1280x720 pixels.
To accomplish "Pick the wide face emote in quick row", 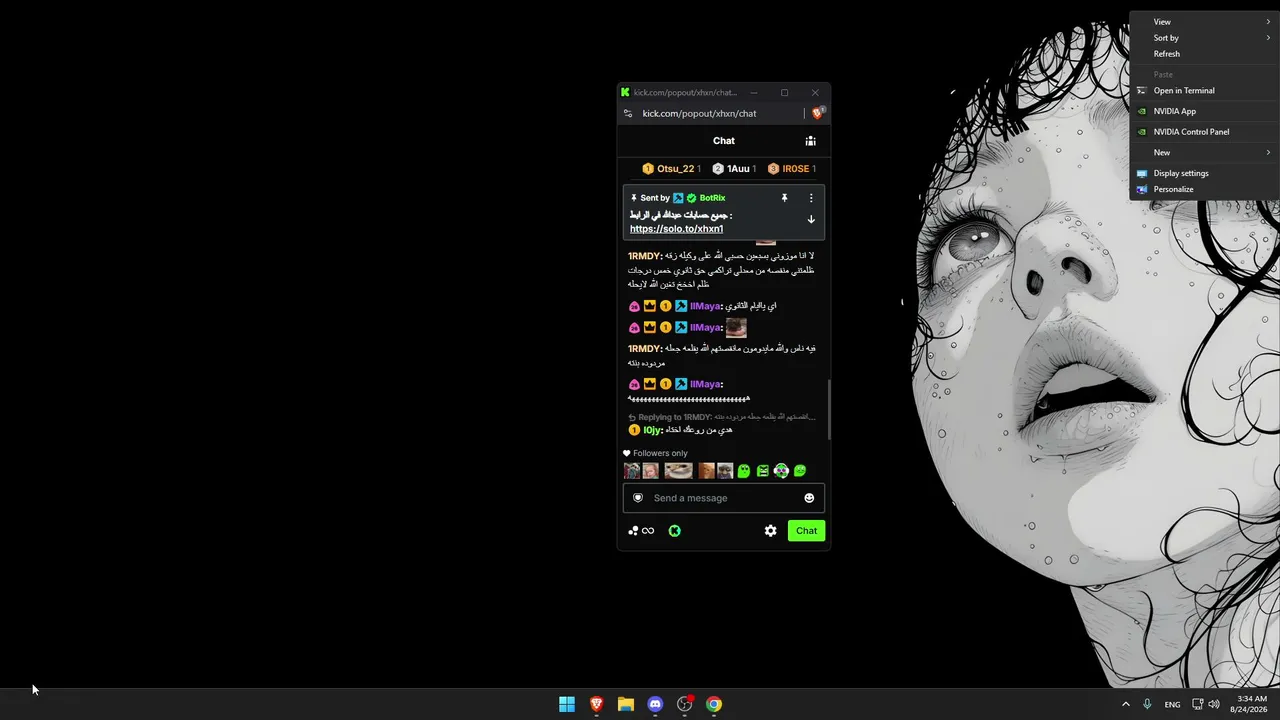I will pos(678,471).
